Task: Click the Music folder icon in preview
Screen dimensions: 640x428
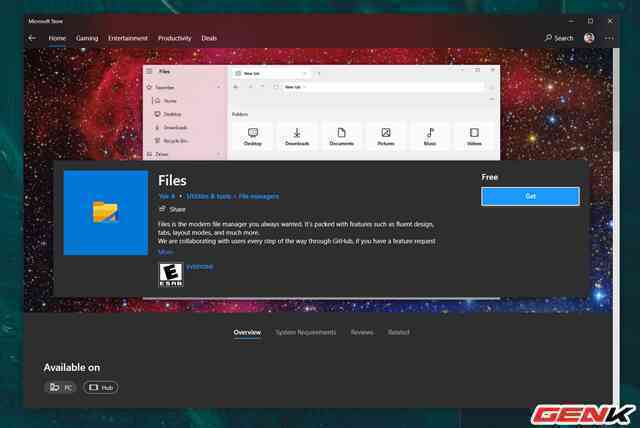Action: tap(430, 137)
